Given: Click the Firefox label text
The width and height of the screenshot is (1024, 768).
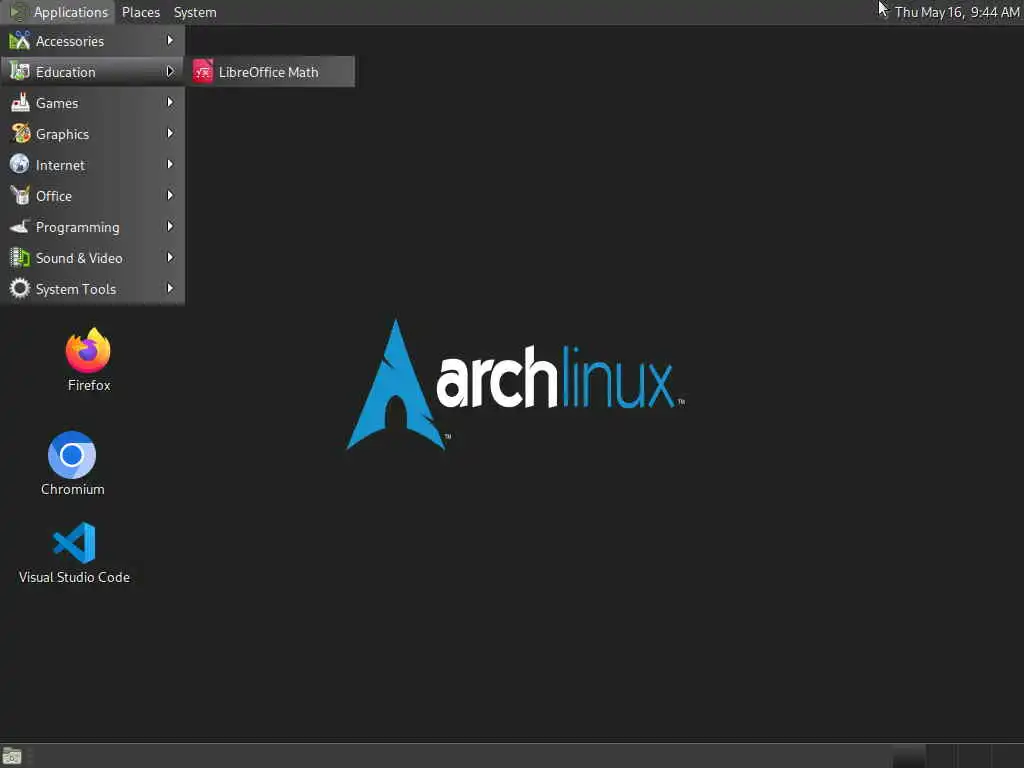Looking at the screenshot, I should [89, 385].
